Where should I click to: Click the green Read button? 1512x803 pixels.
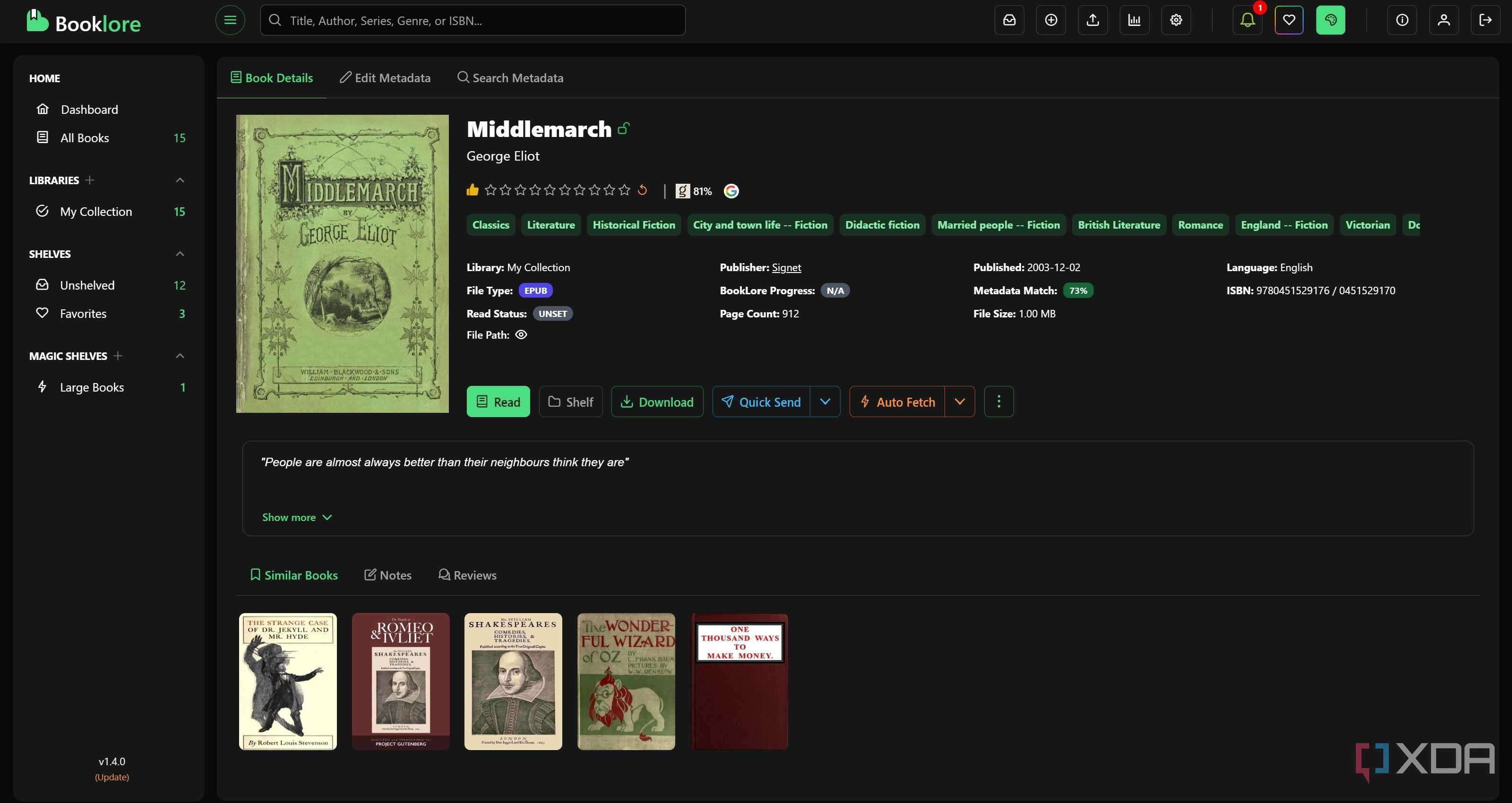pyautogui.click(x=498, y=401)
